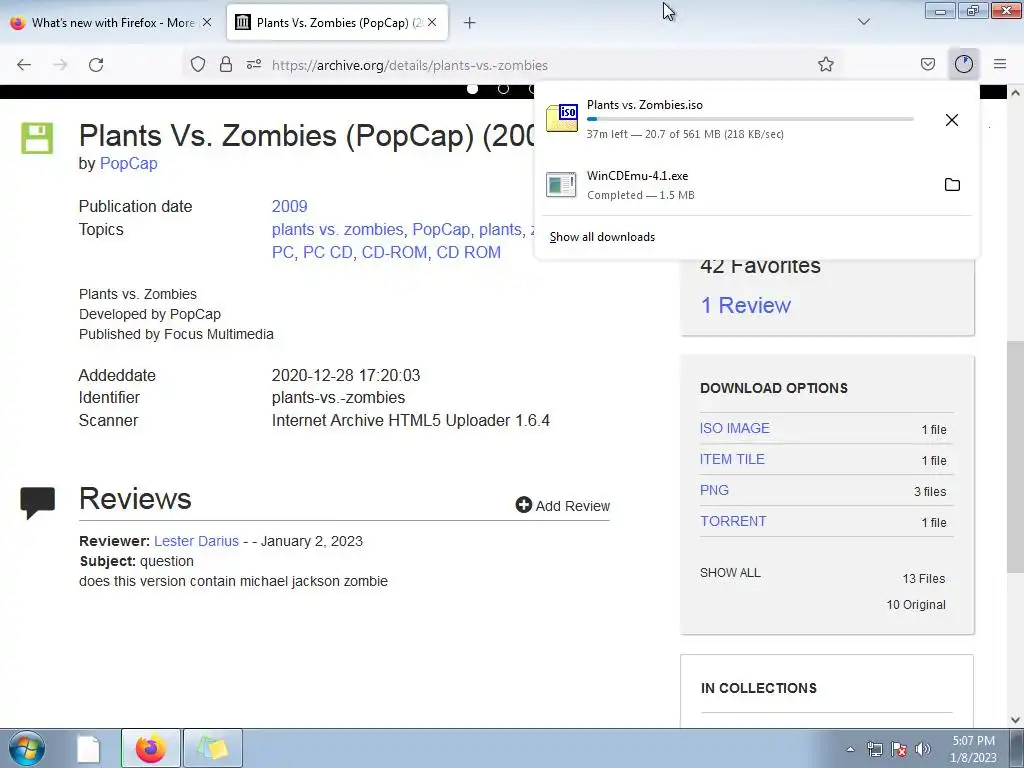This screenshot has width=1024, height=768.
Task: Open the PopCap topic link
Action: pos(441,230)
